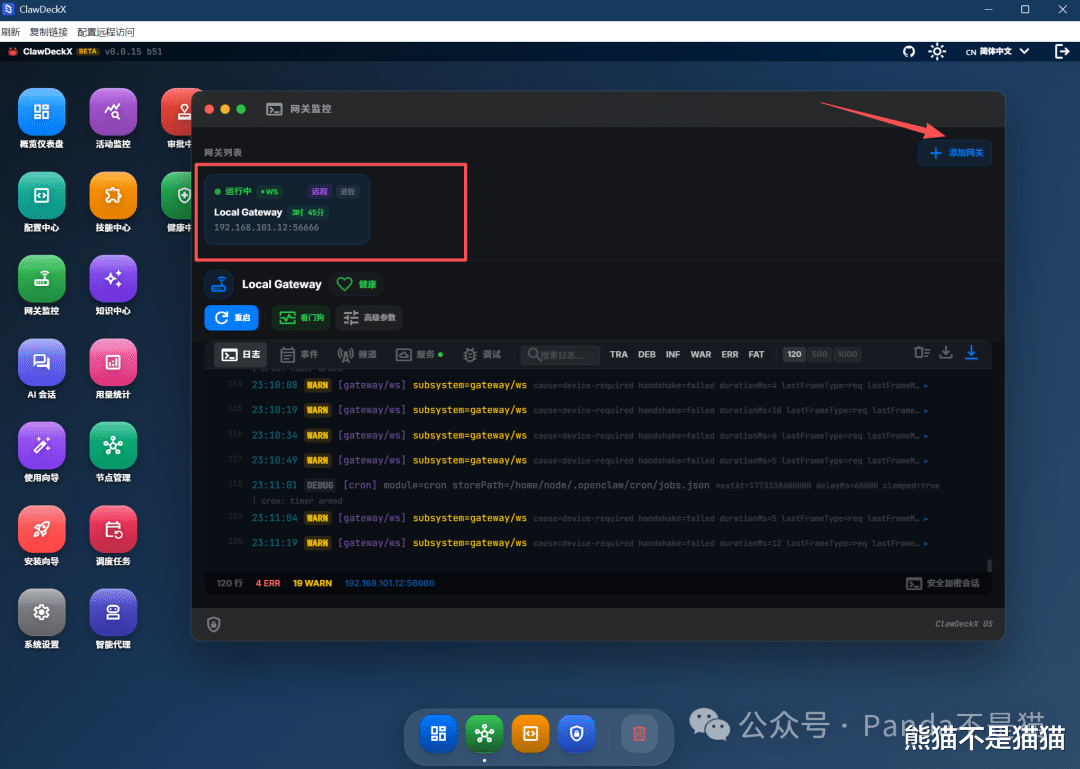1080x769 pixels.
Task: Select 500 lines log limit
Action: [x=819, y=355]
